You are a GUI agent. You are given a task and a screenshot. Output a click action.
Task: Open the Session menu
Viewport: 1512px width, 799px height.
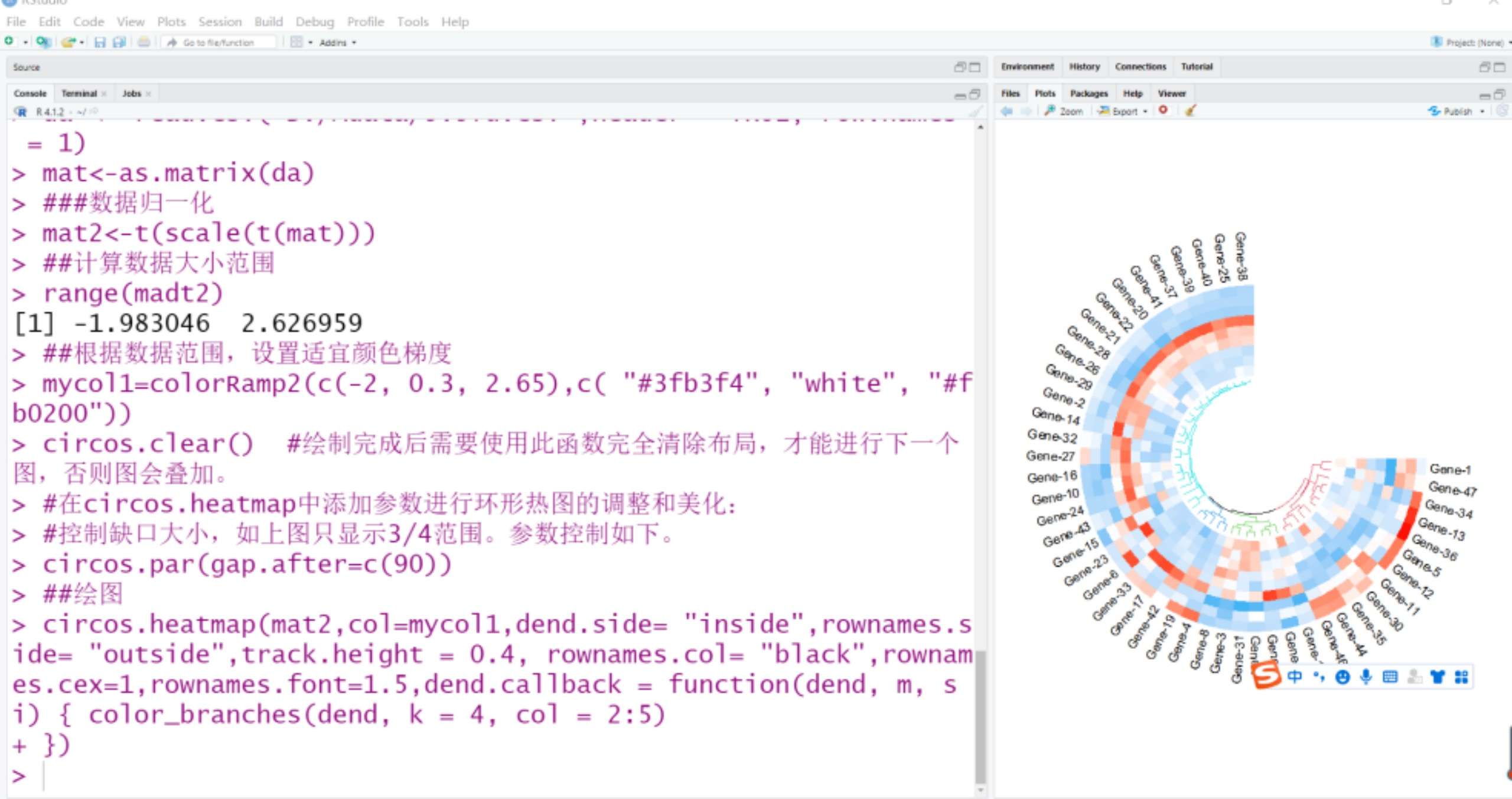point(220,22)
